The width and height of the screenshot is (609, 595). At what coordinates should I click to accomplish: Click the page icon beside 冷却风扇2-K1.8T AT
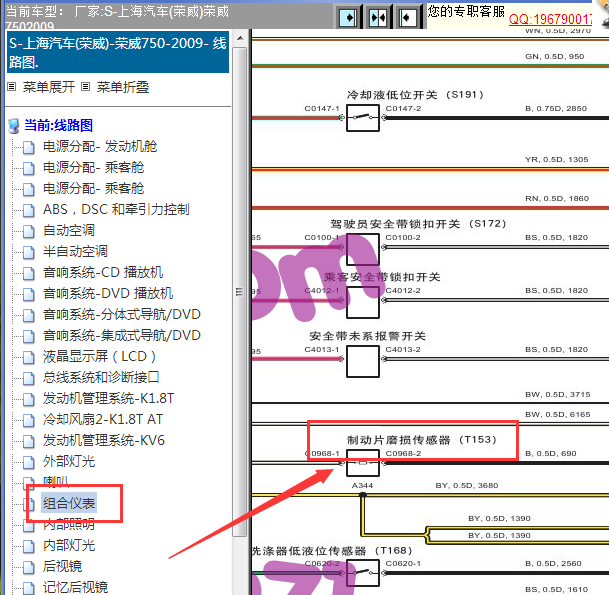pos(28,420)
